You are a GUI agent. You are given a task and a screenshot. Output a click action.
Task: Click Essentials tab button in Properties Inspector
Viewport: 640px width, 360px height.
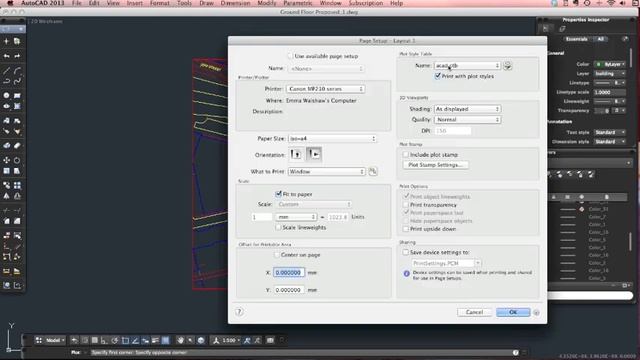(576, 39)
